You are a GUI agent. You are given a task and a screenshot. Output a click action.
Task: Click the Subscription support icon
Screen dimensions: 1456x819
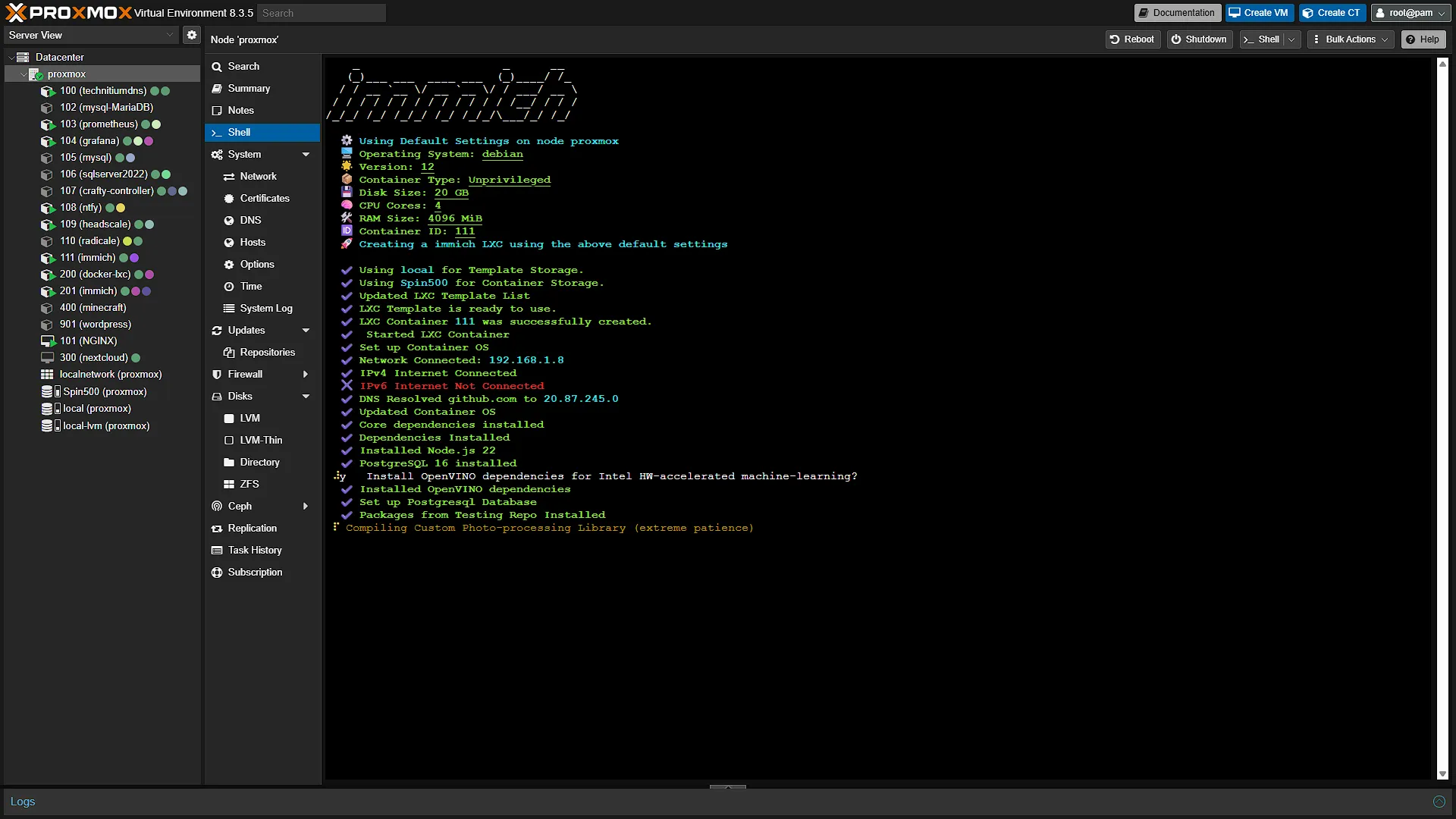[x=217, y=573]
